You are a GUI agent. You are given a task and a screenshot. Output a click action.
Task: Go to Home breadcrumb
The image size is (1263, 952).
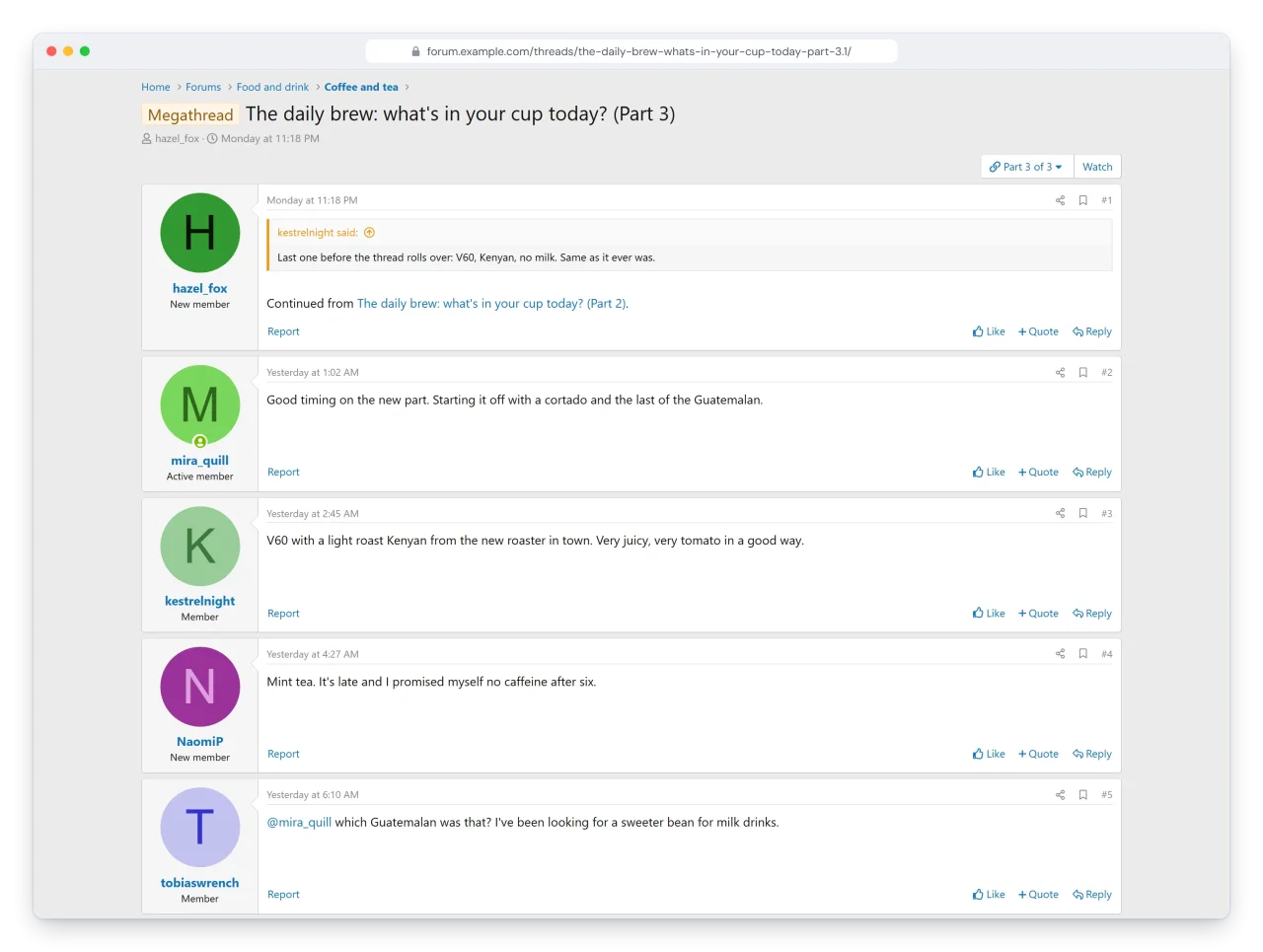tap(156, 87)
